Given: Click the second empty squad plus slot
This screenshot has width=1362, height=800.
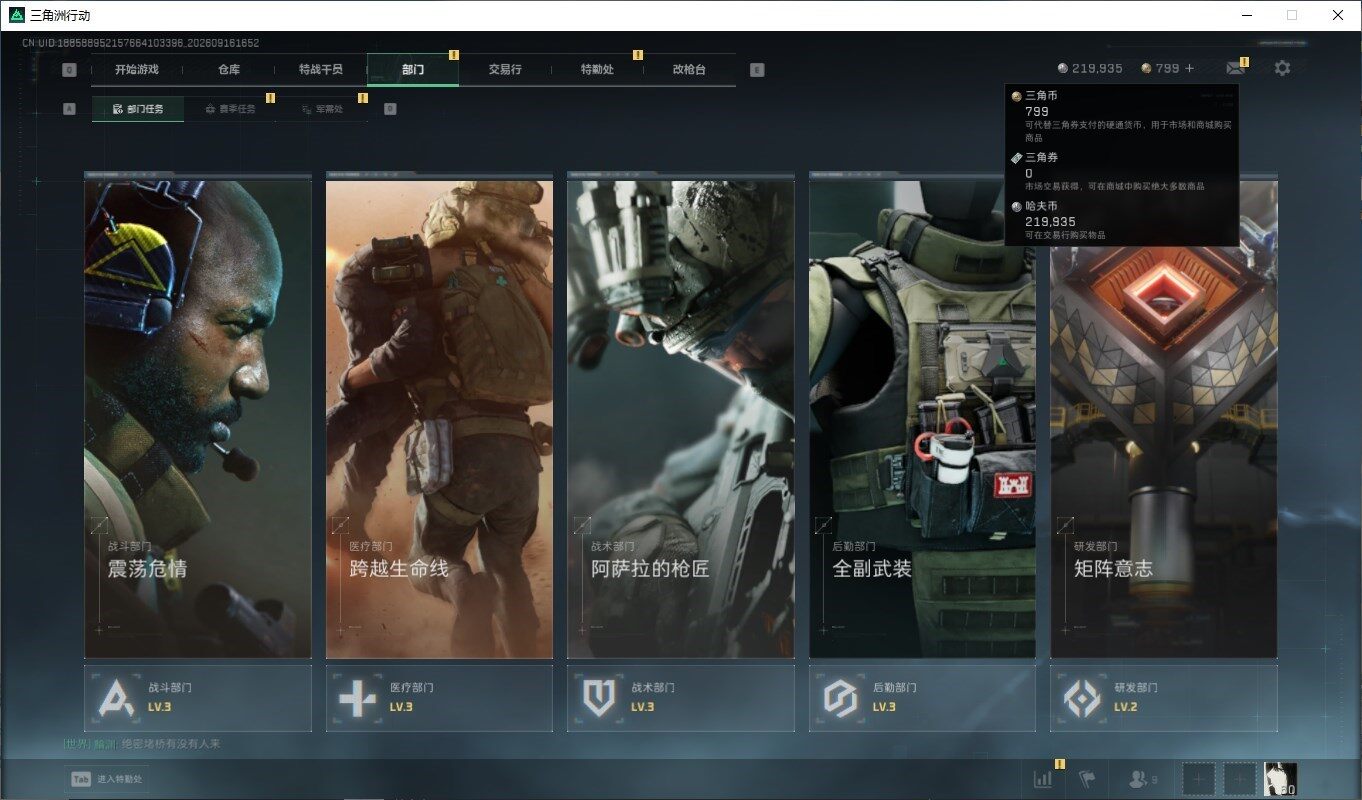Looking at the screenshot, I should [1240, 779].
